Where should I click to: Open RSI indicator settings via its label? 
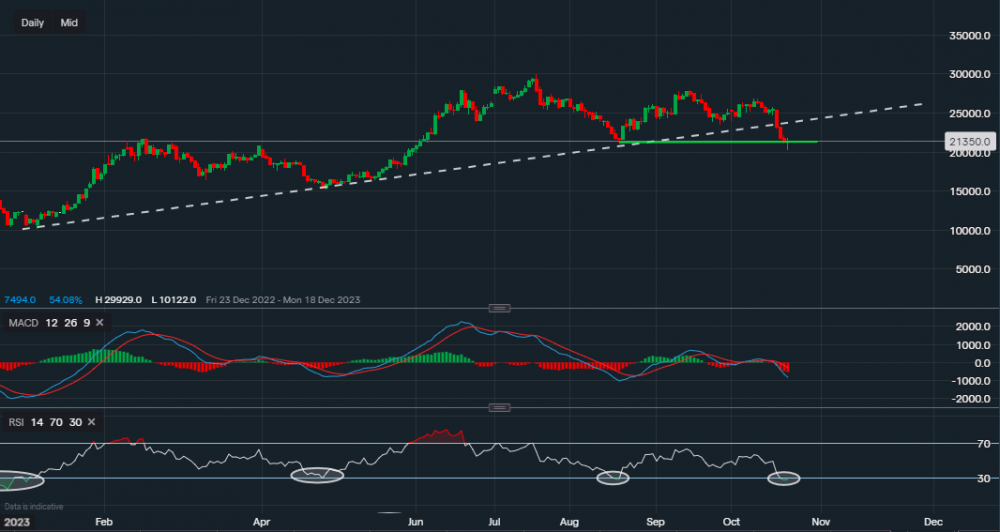pos(16,422)
